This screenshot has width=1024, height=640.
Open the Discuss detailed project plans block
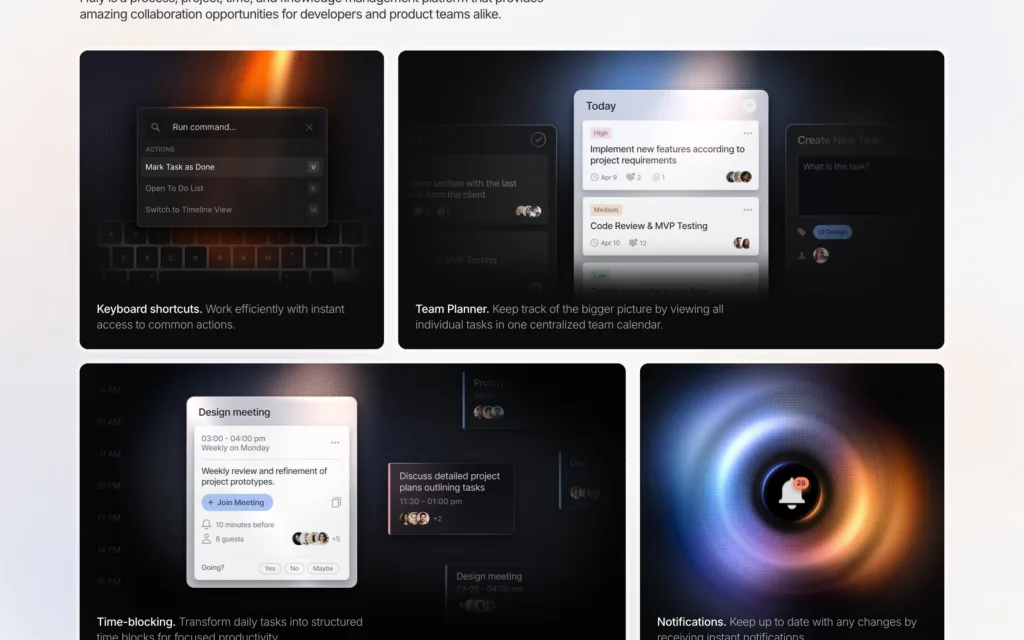pos(451,499)
